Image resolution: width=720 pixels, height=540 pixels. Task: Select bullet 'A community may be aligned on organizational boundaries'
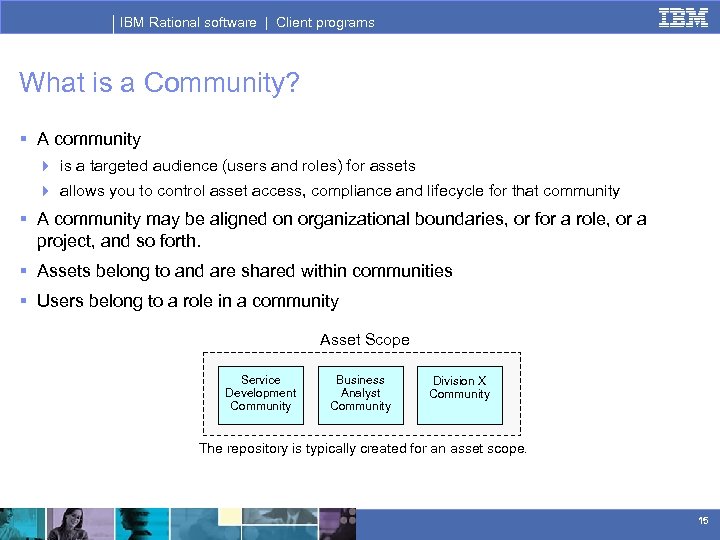(x=341, y=230)
